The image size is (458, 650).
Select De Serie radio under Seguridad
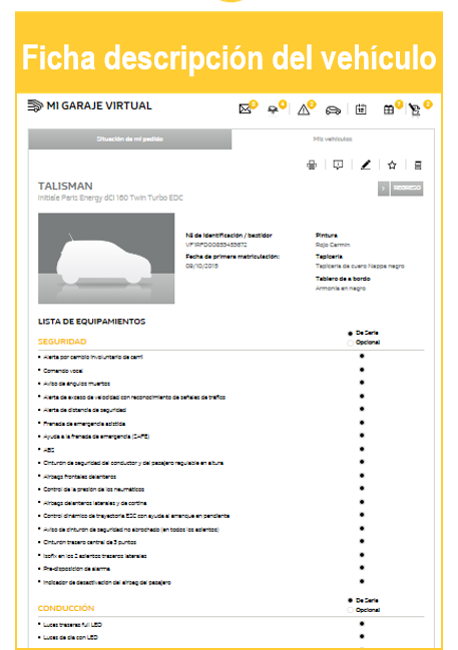click(x=350, y=333)
